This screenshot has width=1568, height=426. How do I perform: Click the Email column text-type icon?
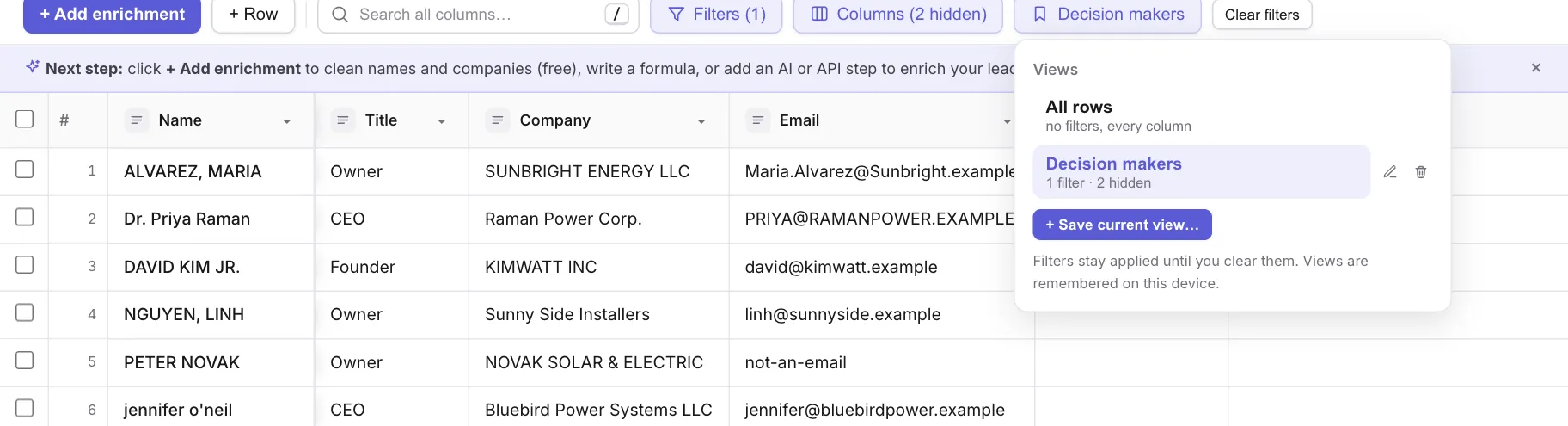[757, 120]
